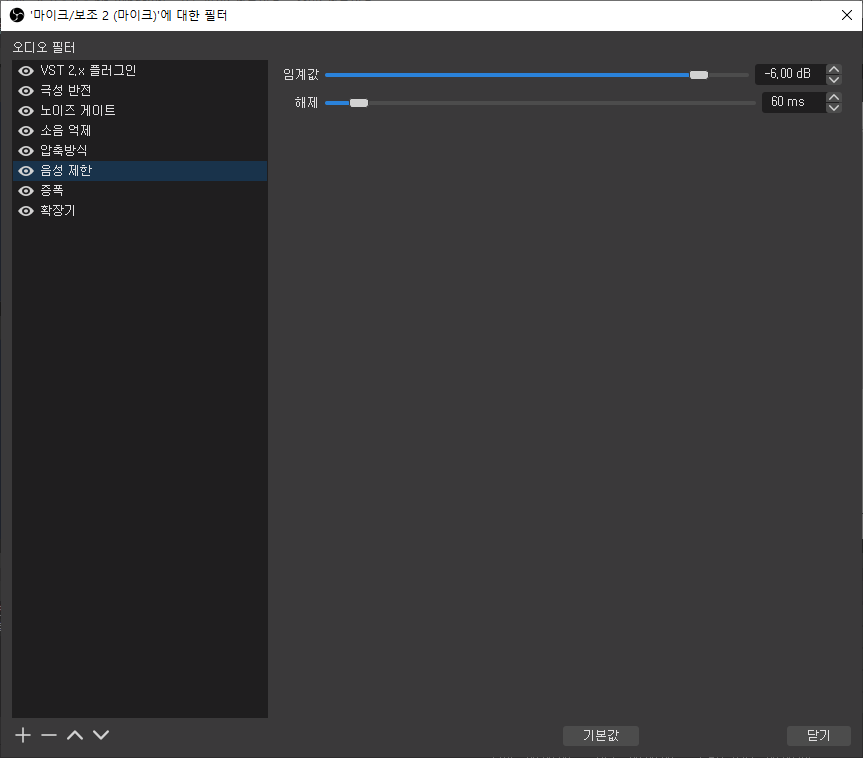863x758 pixels.
Task: Select the 압축방식 filter
Action: click(x=140, y=151)
